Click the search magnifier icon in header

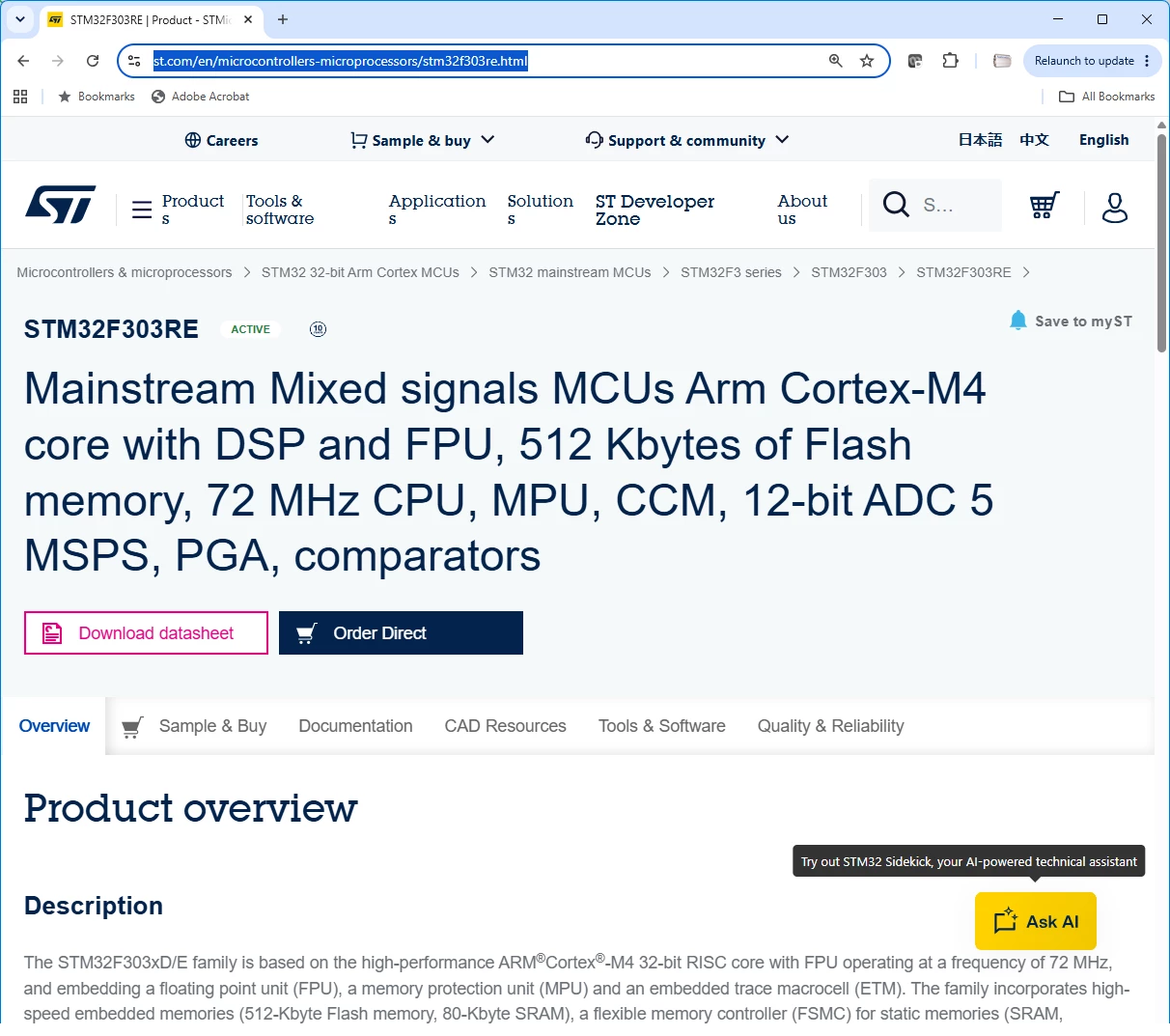coord(896,205)
